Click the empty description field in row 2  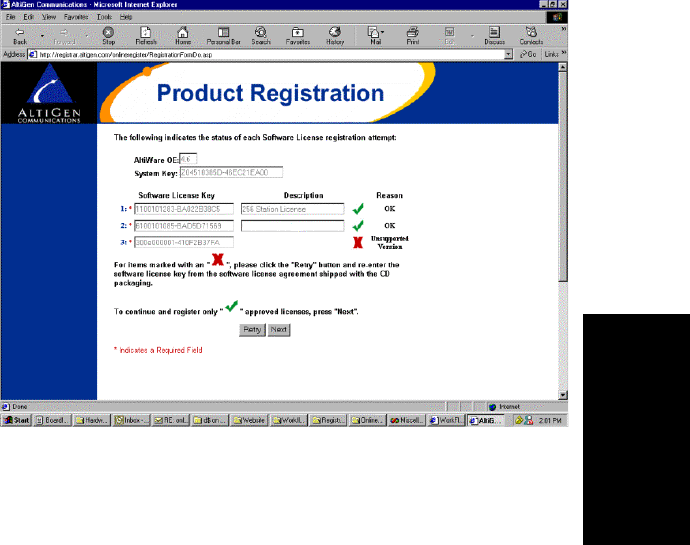tap(293, 226)
